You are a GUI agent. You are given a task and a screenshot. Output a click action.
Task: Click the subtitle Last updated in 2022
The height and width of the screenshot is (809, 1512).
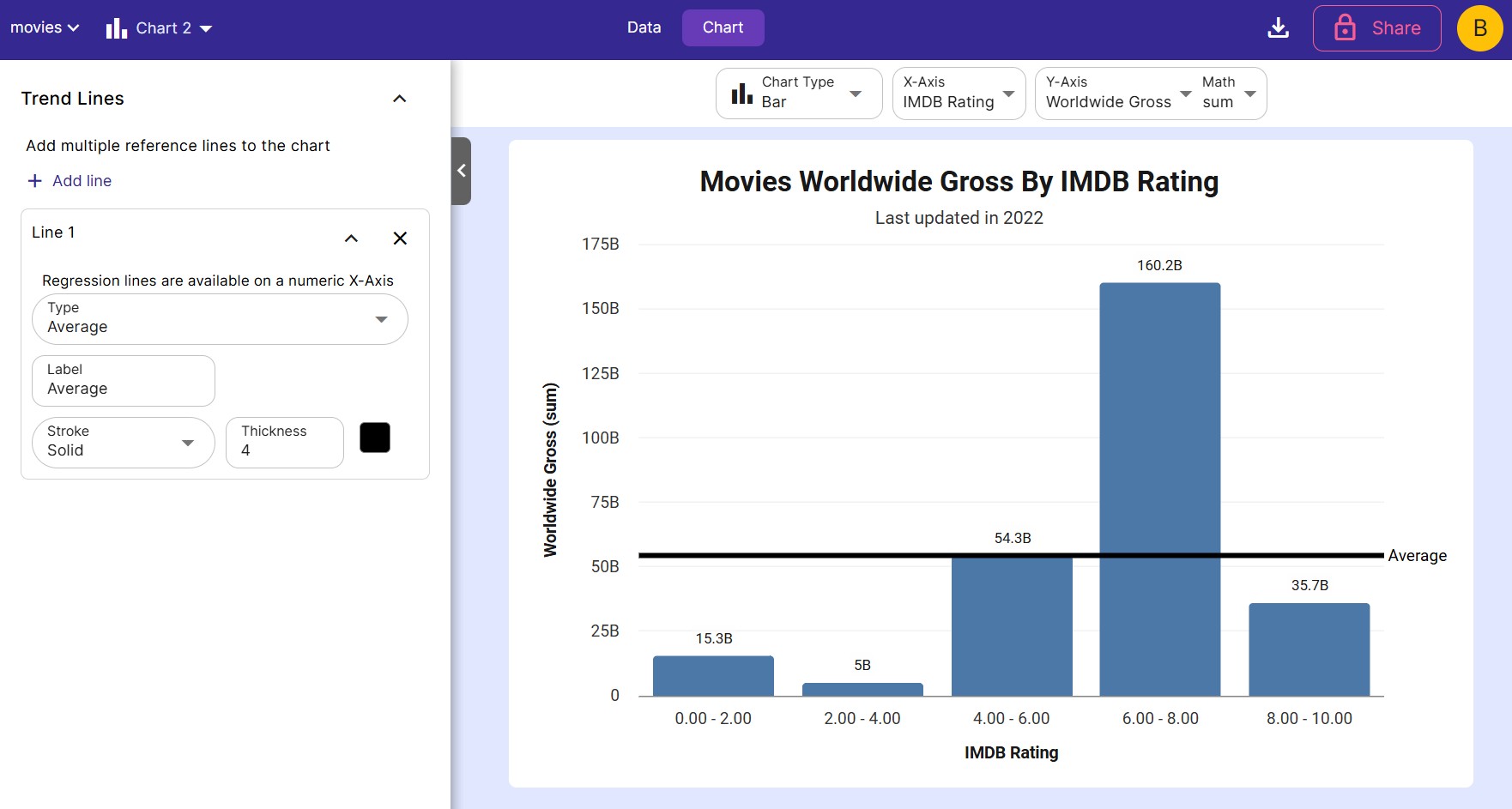click(959, 218)
